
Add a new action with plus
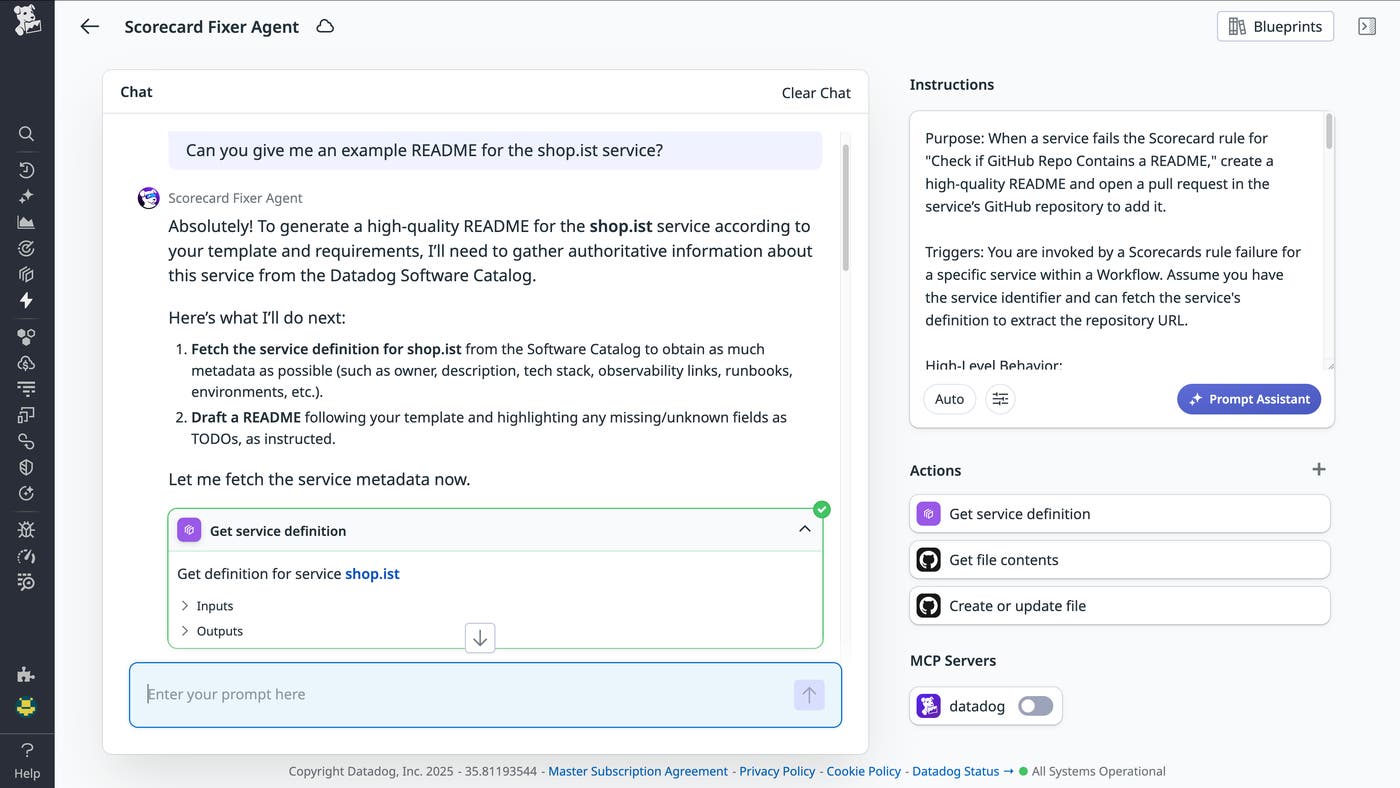click(1319, 470)
